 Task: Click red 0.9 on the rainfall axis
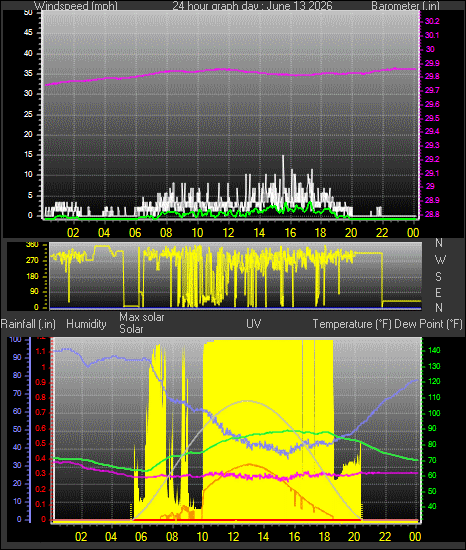coord(41,382)
